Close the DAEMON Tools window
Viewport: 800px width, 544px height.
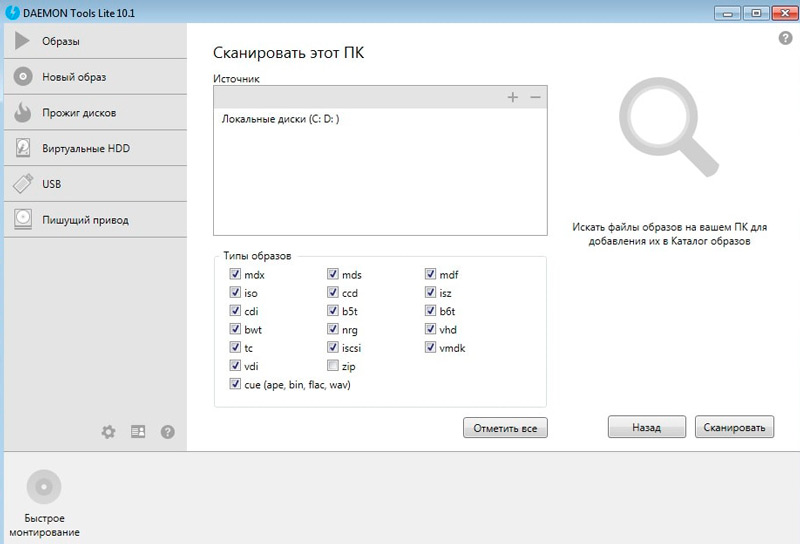785,13
